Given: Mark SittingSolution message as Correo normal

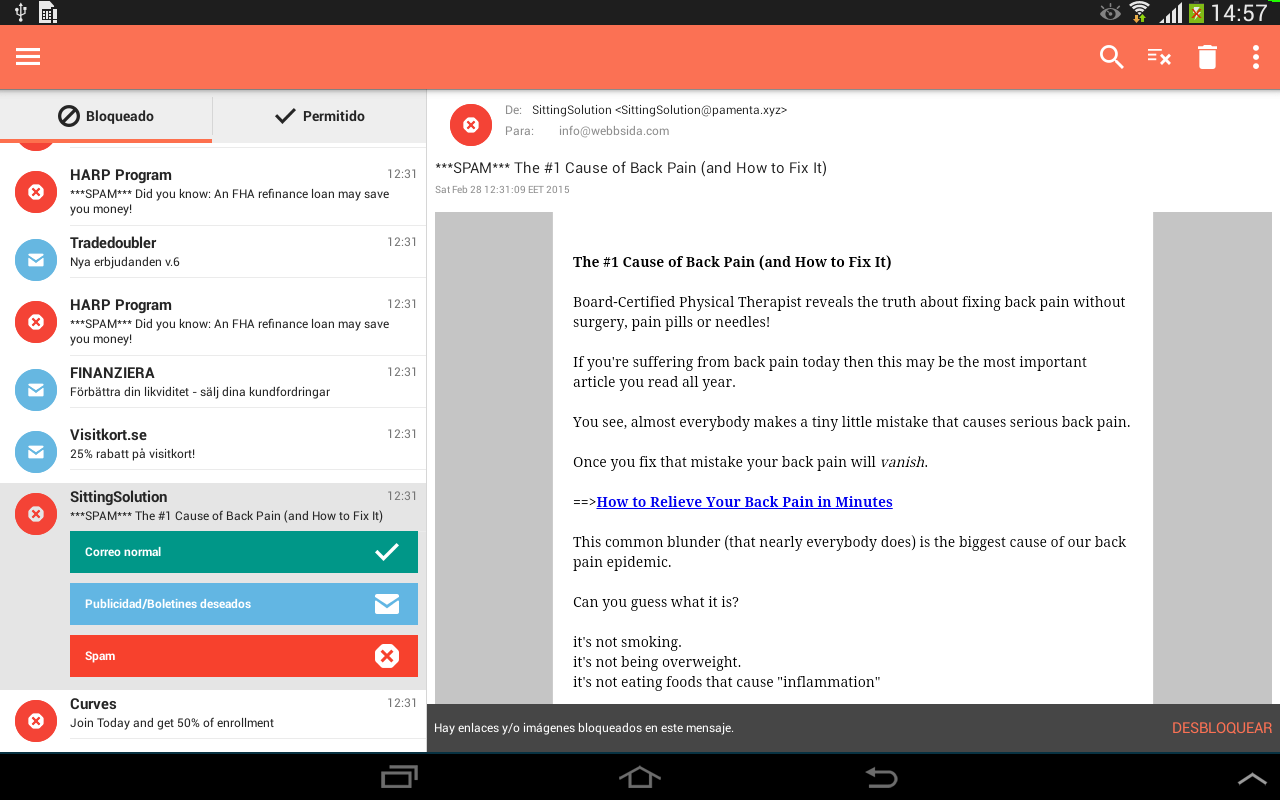Looking at the screenshot, I should tap(243, 551).
